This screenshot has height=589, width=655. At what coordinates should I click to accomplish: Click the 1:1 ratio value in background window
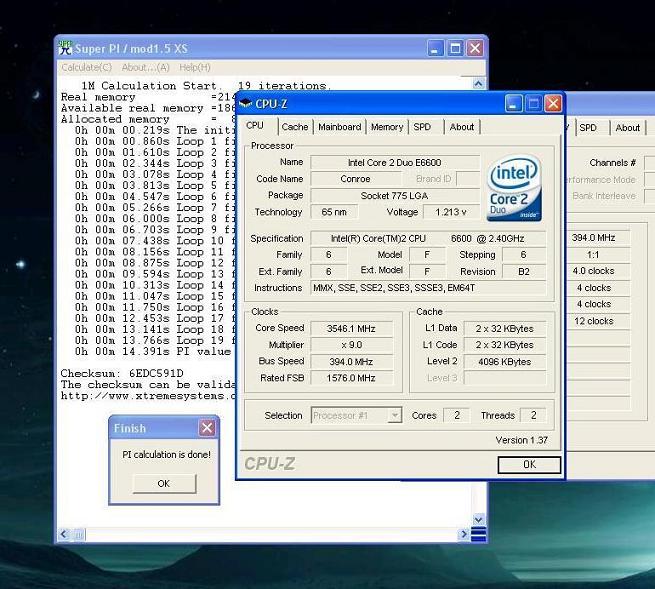pyautogui.click(x=594, y=255)
